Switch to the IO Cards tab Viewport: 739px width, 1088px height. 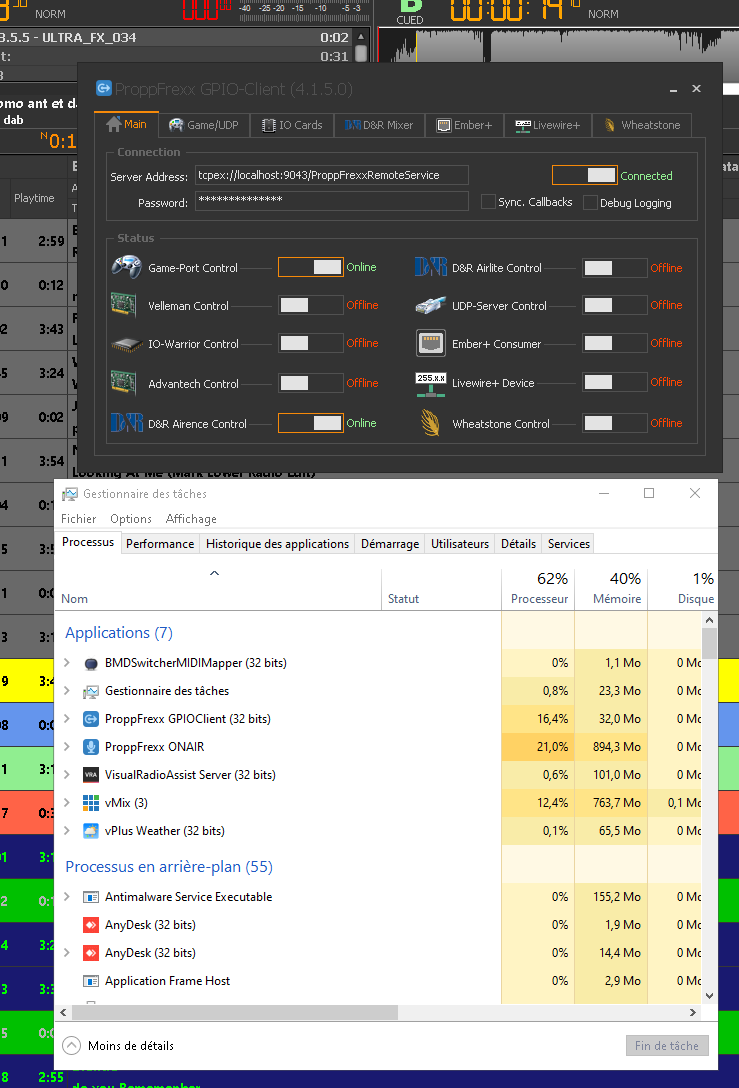292,125
